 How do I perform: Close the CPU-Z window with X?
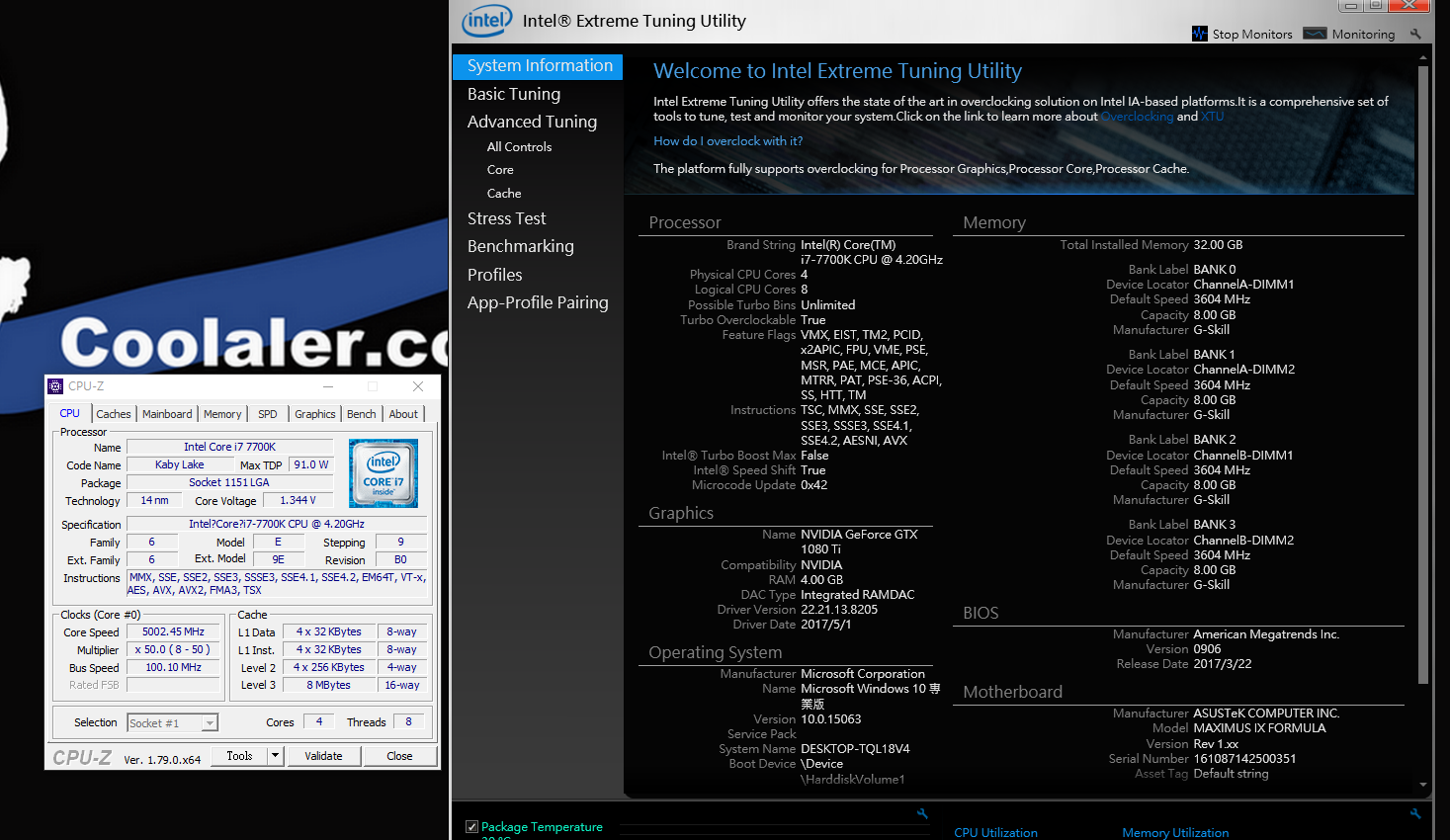tap(418, 386)
